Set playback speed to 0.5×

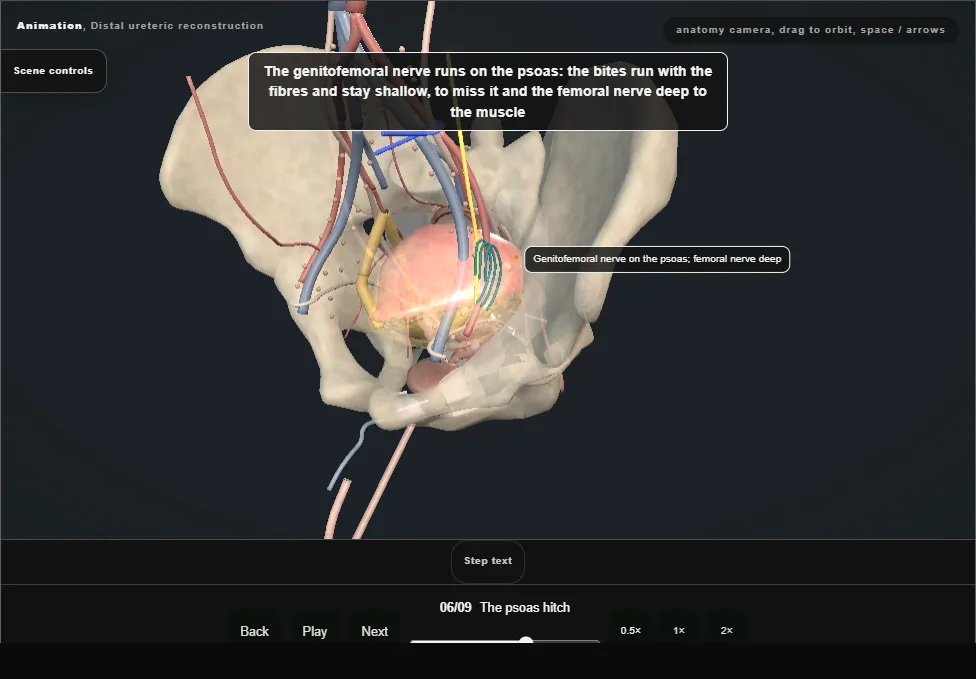[631, 630]
